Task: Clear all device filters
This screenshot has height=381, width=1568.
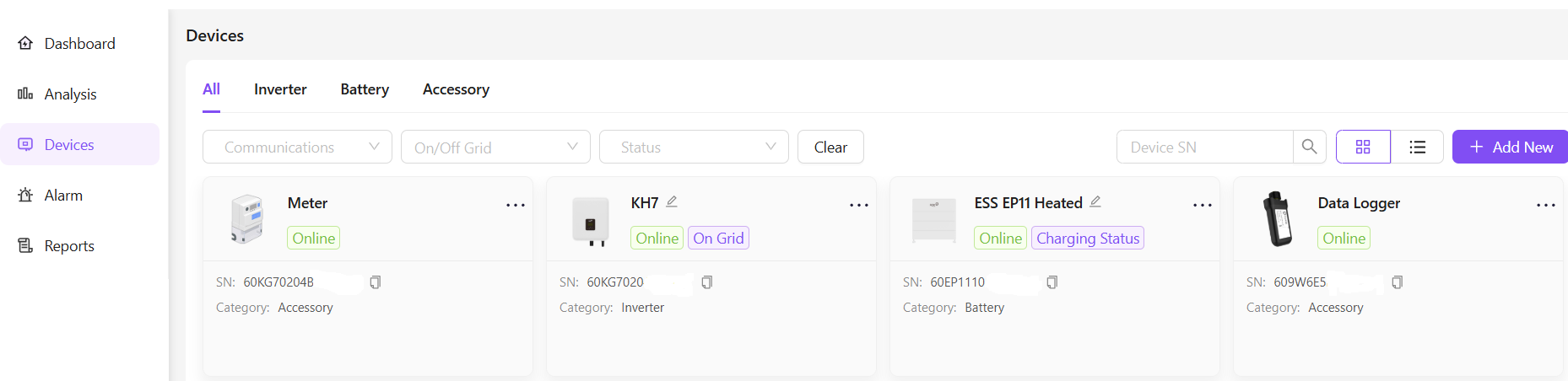Action: coord(830,147)
